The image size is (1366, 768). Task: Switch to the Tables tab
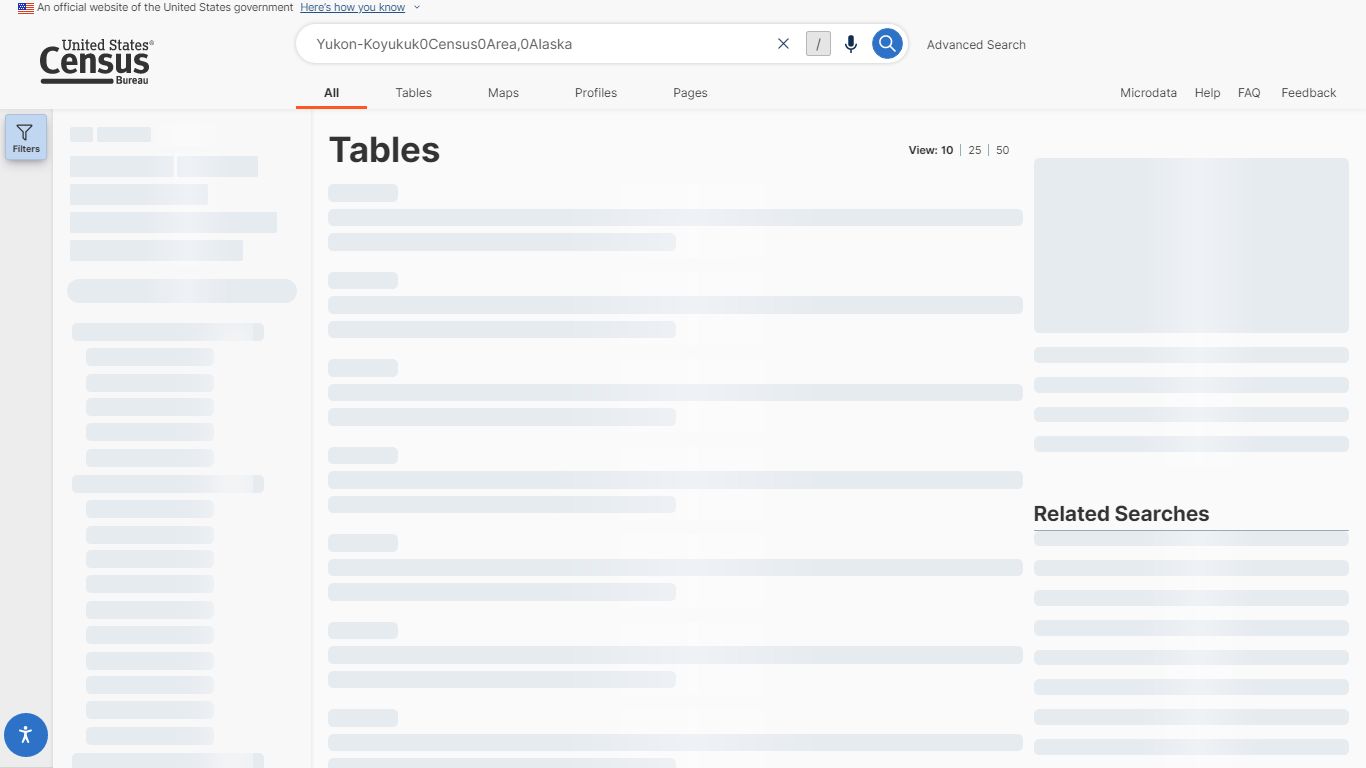coord(413,93)
